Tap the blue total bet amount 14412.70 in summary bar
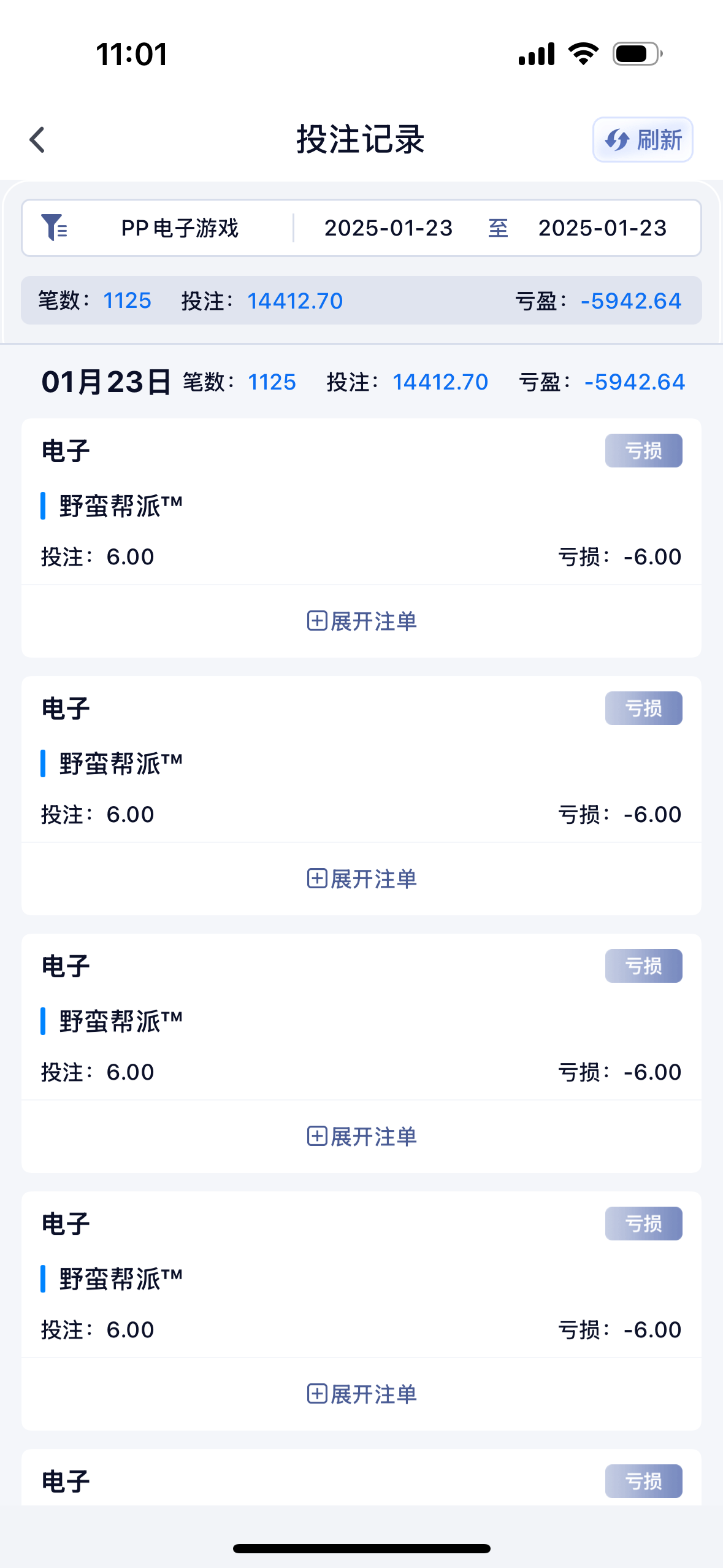Viewport: 723px width, 1568px height. pyautogui.click(x=295, y=301)
